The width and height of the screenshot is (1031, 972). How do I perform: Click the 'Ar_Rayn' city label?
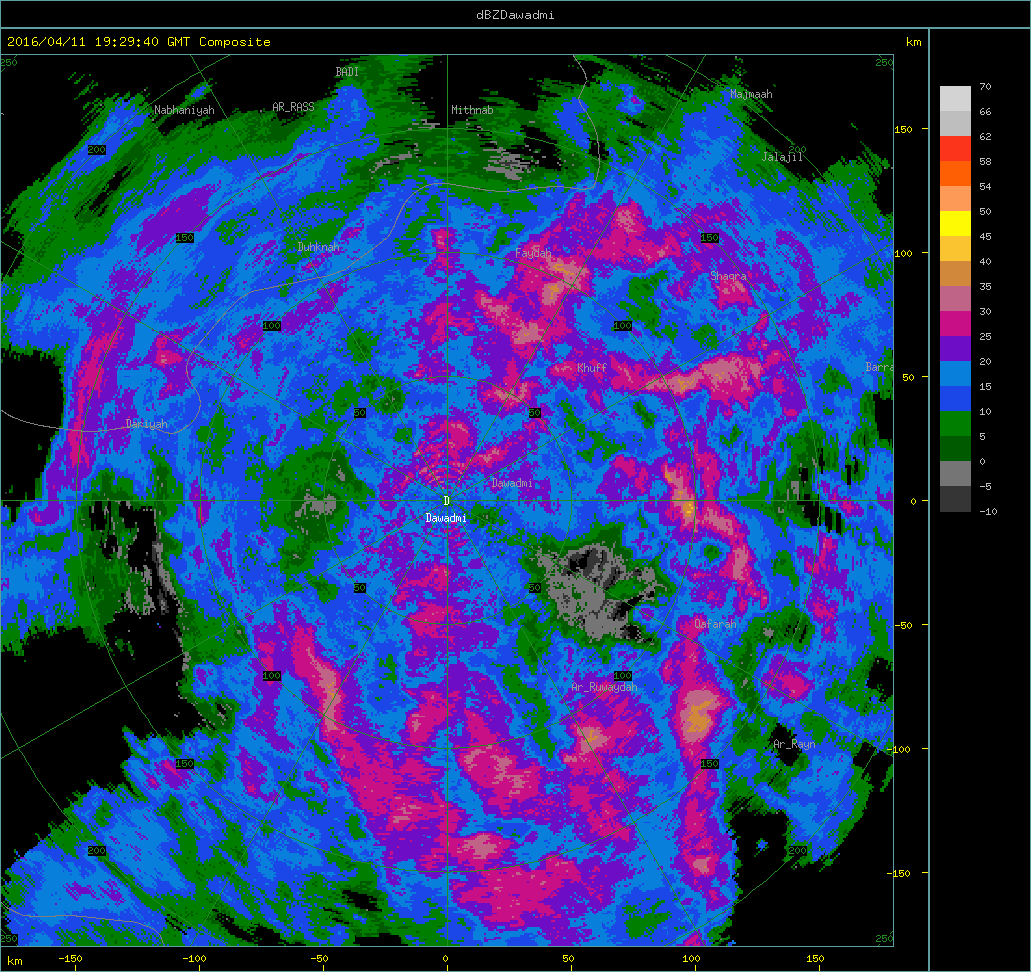[794, 744]
